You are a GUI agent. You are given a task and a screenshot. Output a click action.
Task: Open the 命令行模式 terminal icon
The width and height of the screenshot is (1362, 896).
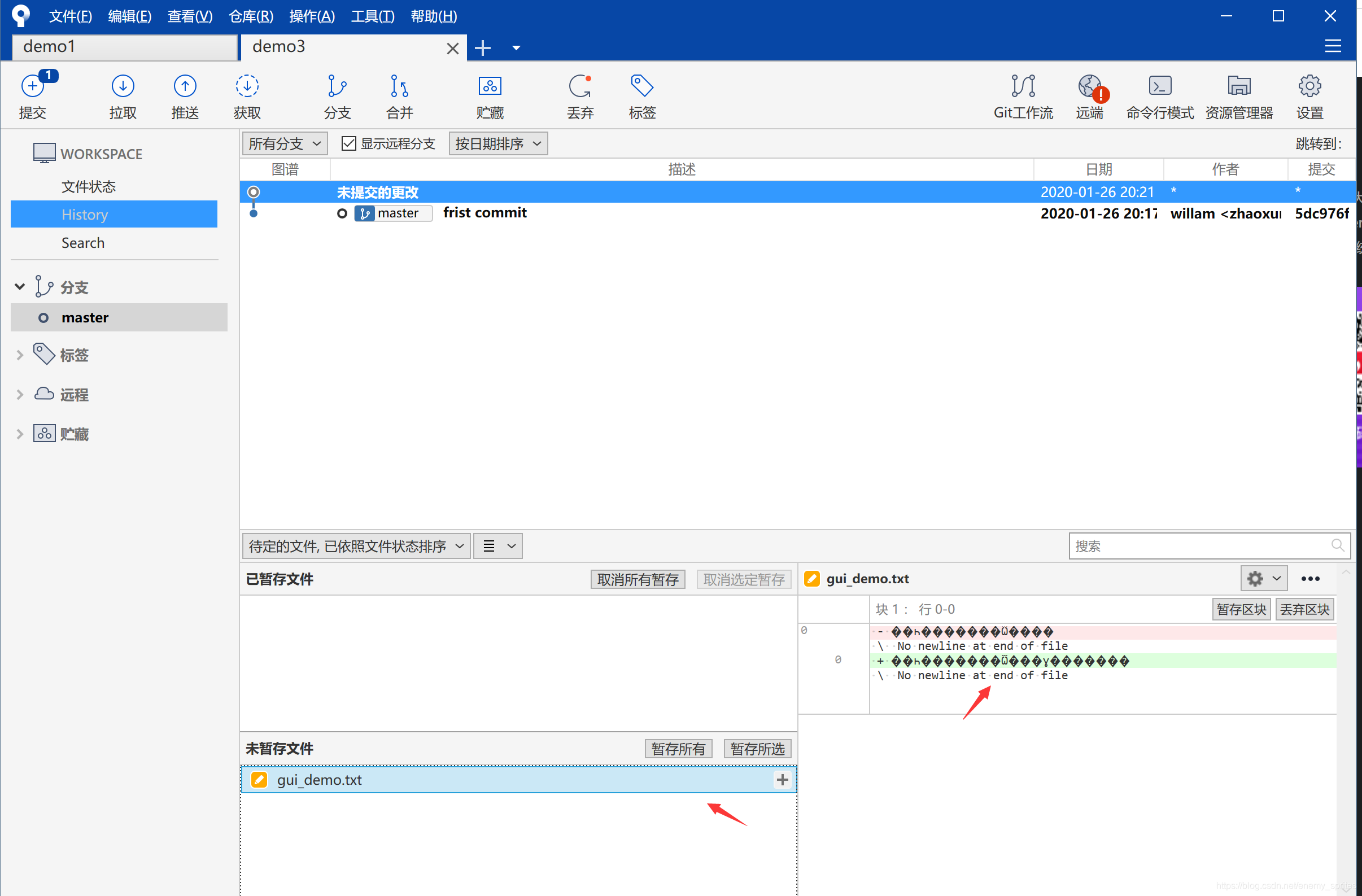1159,87
